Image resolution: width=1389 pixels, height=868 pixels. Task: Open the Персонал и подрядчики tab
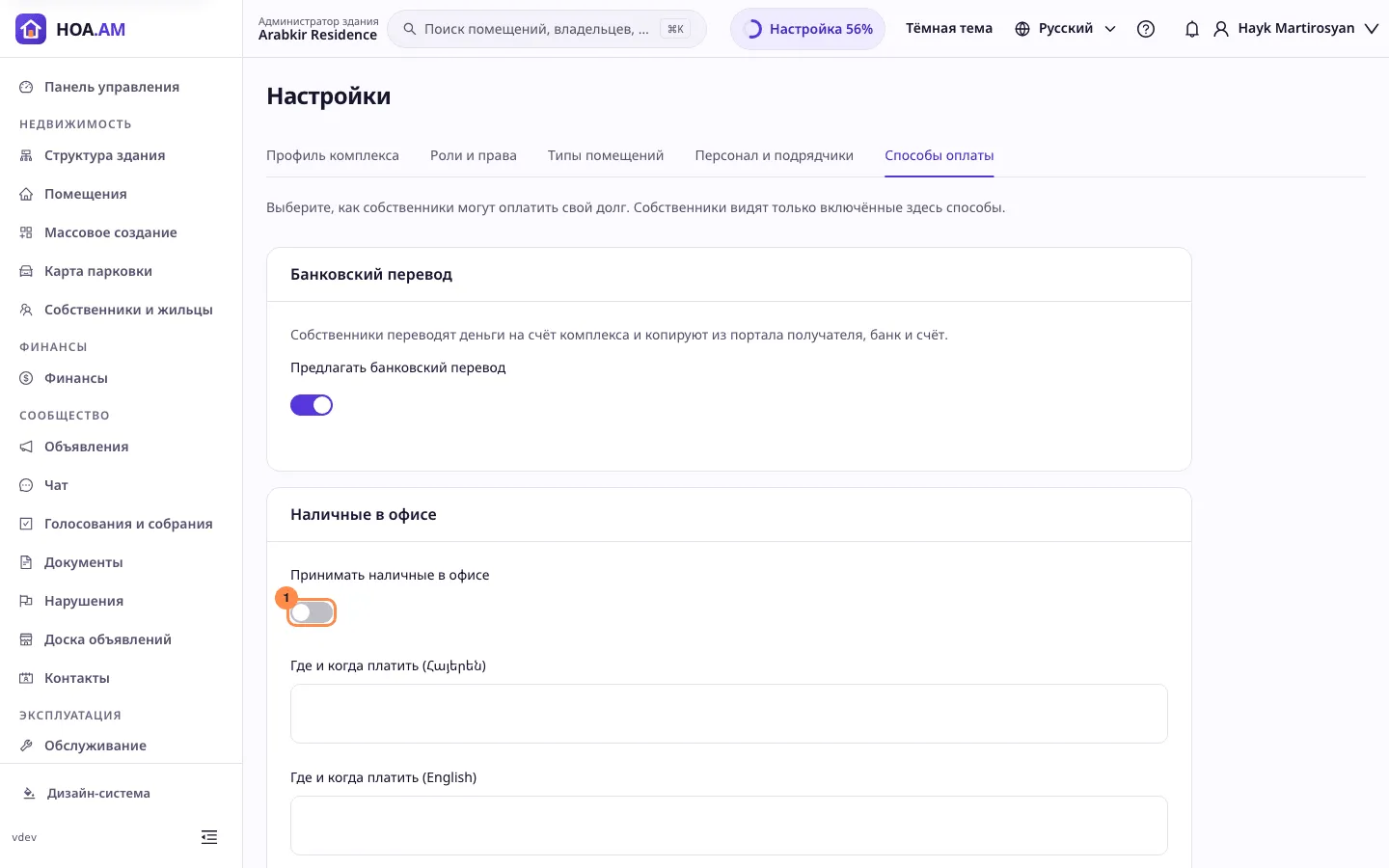(775, 155)
